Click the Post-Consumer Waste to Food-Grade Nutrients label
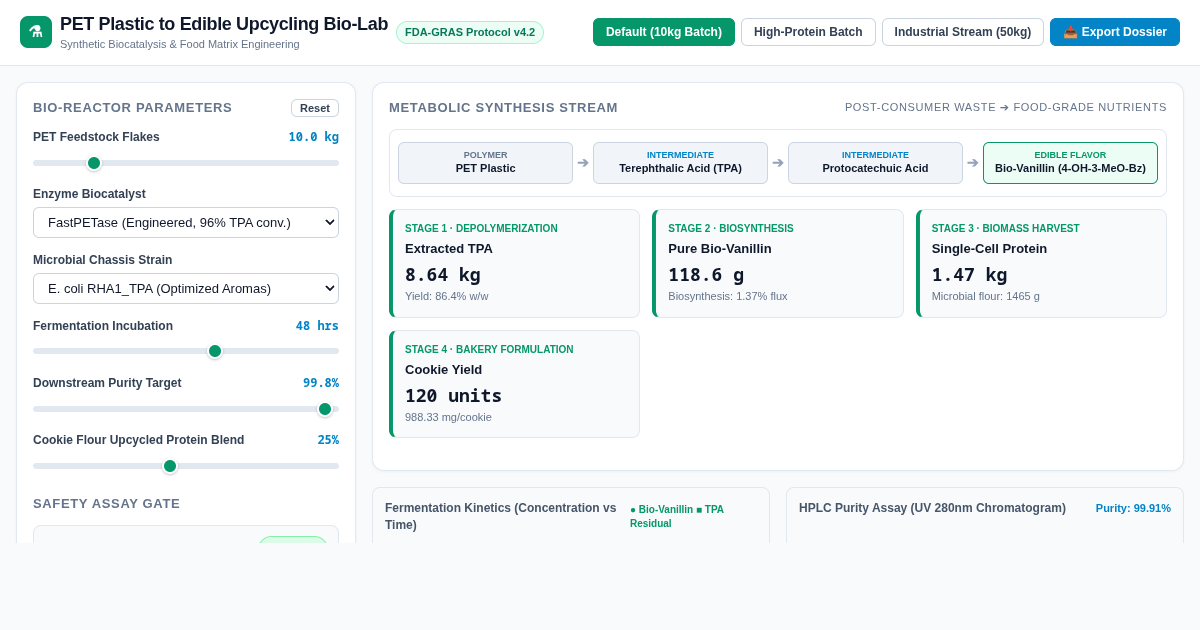The image size is (1200, 630). pos(1006,107)
